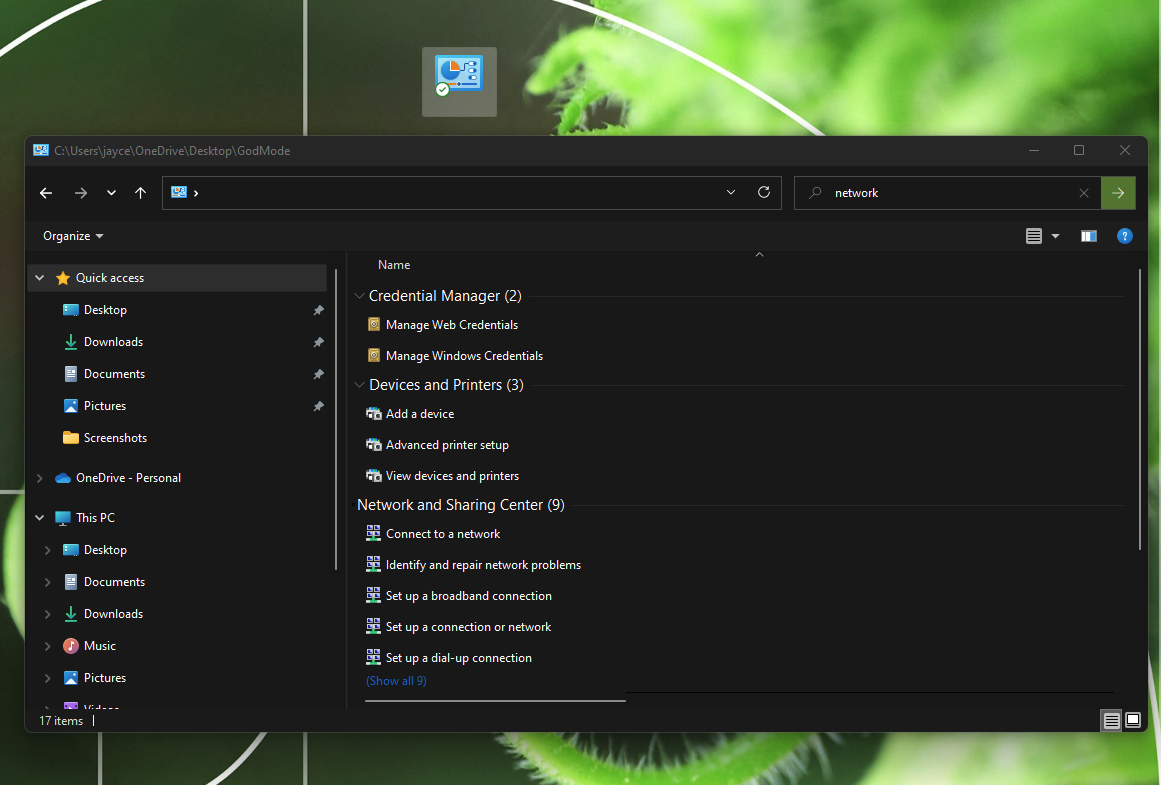Toggle the preview pane
Viewport: 1161px width, 785px height.
(x=1088, y=236)
